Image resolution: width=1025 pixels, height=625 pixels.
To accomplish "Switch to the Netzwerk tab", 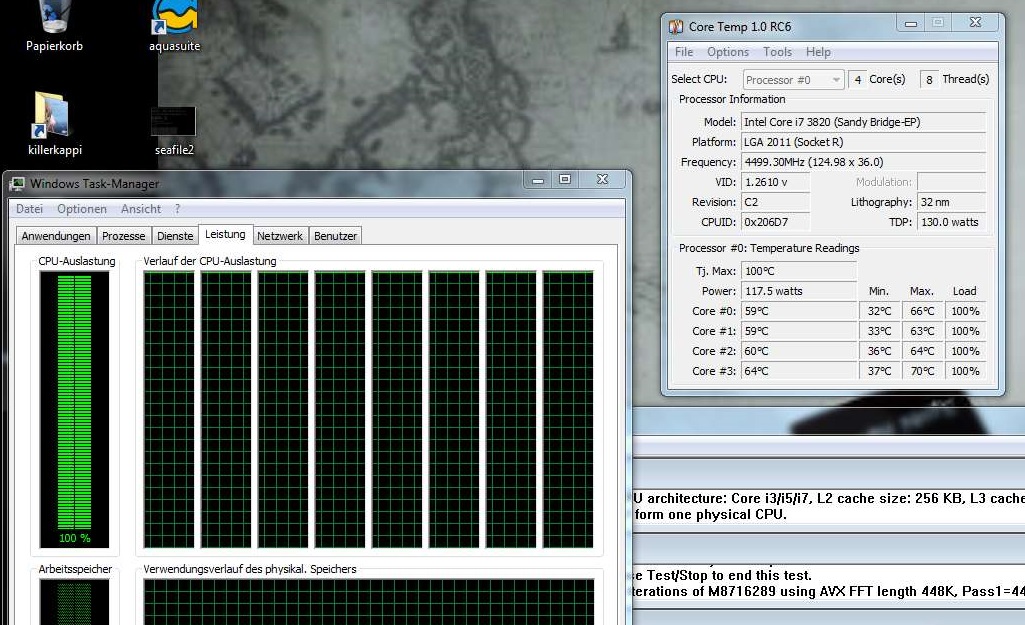I will coord(280,235).
